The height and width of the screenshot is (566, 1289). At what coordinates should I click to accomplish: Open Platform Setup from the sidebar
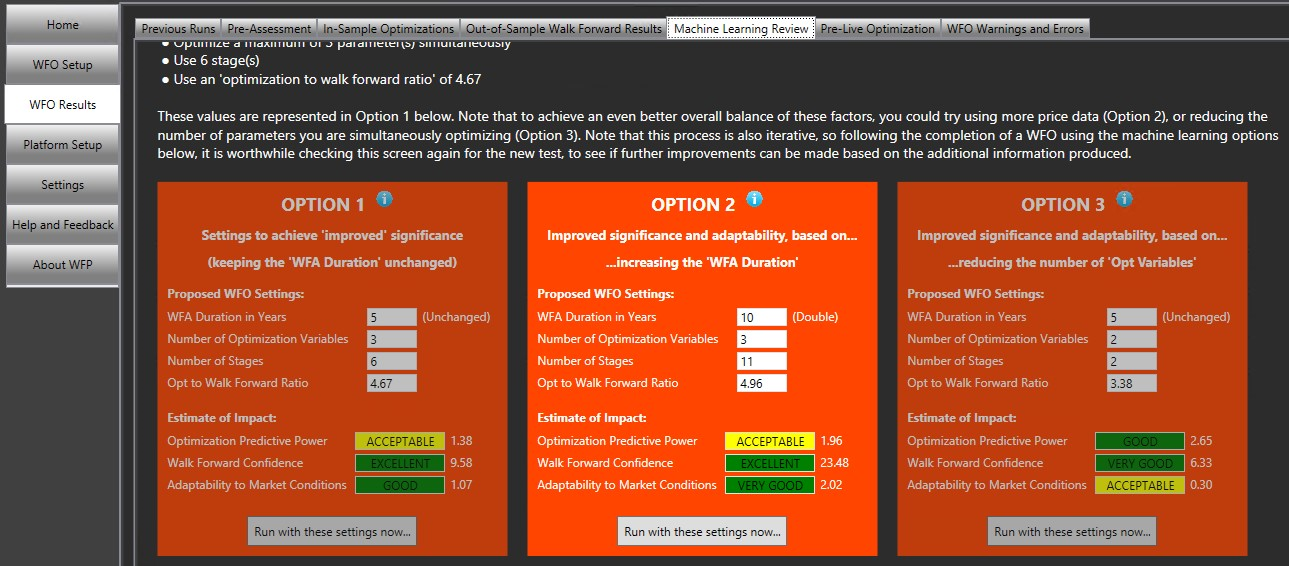(x=62, y=145)
